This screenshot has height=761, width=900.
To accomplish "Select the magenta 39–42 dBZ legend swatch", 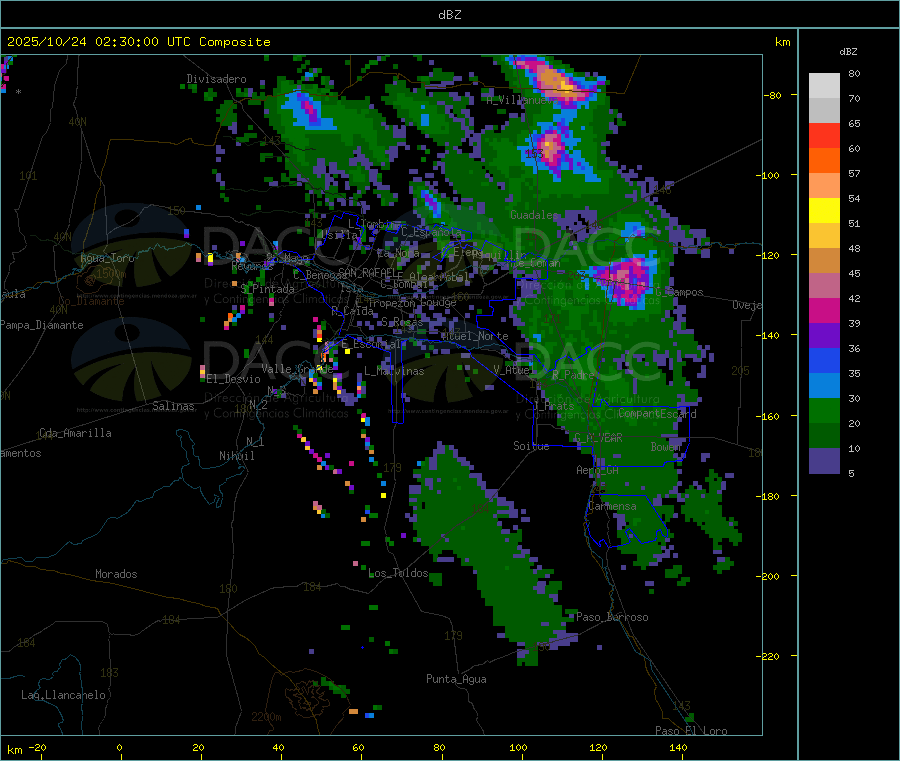I will pos(824,310).
